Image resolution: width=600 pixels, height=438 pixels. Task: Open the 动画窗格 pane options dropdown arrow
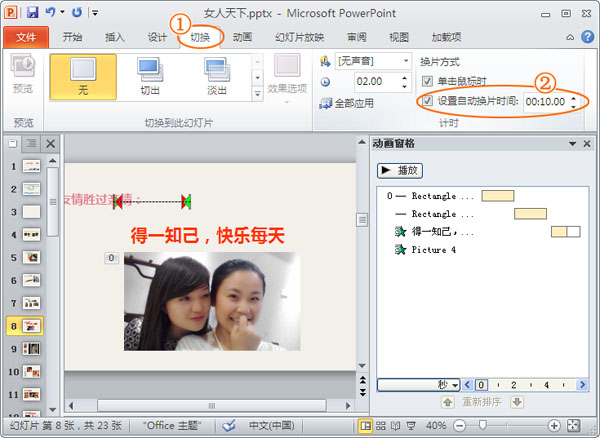tap(572, 144)
